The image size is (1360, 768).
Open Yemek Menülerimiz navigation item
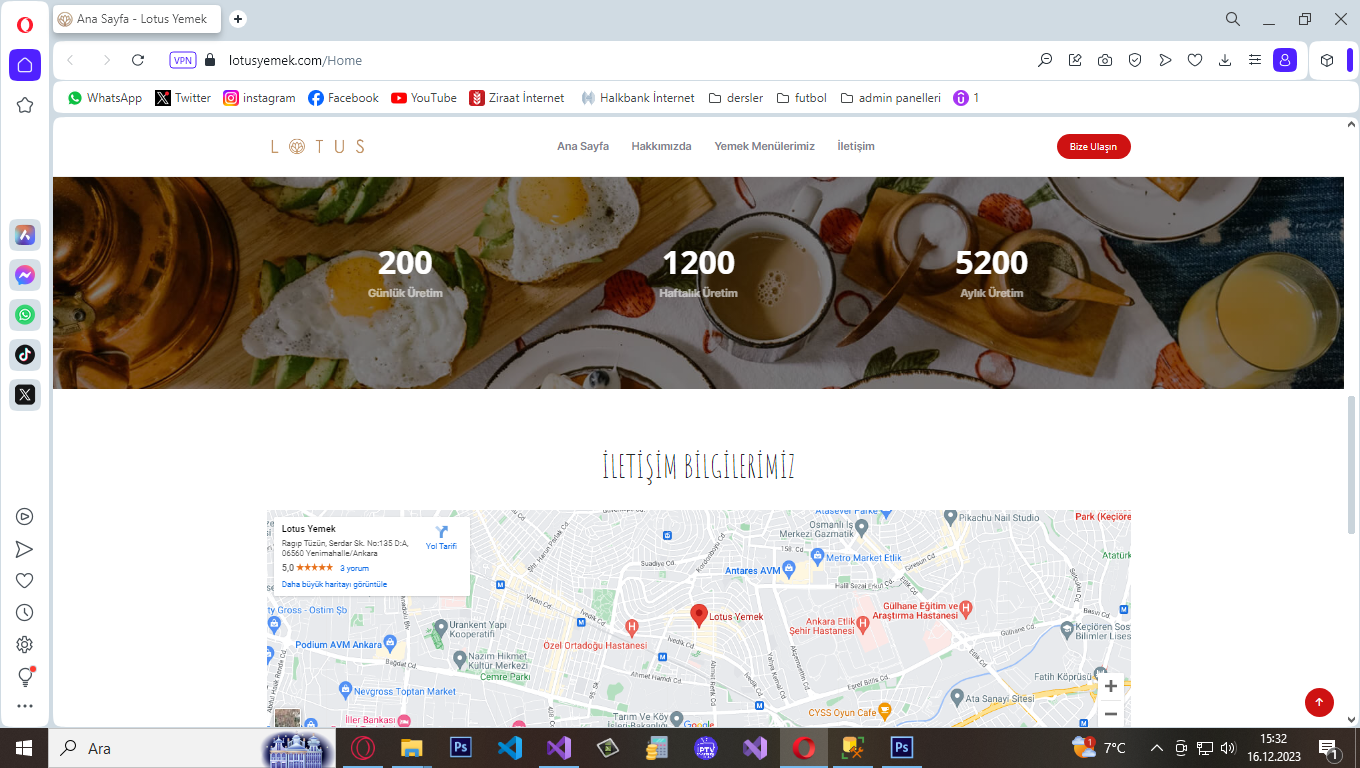(x=764, y=146)
